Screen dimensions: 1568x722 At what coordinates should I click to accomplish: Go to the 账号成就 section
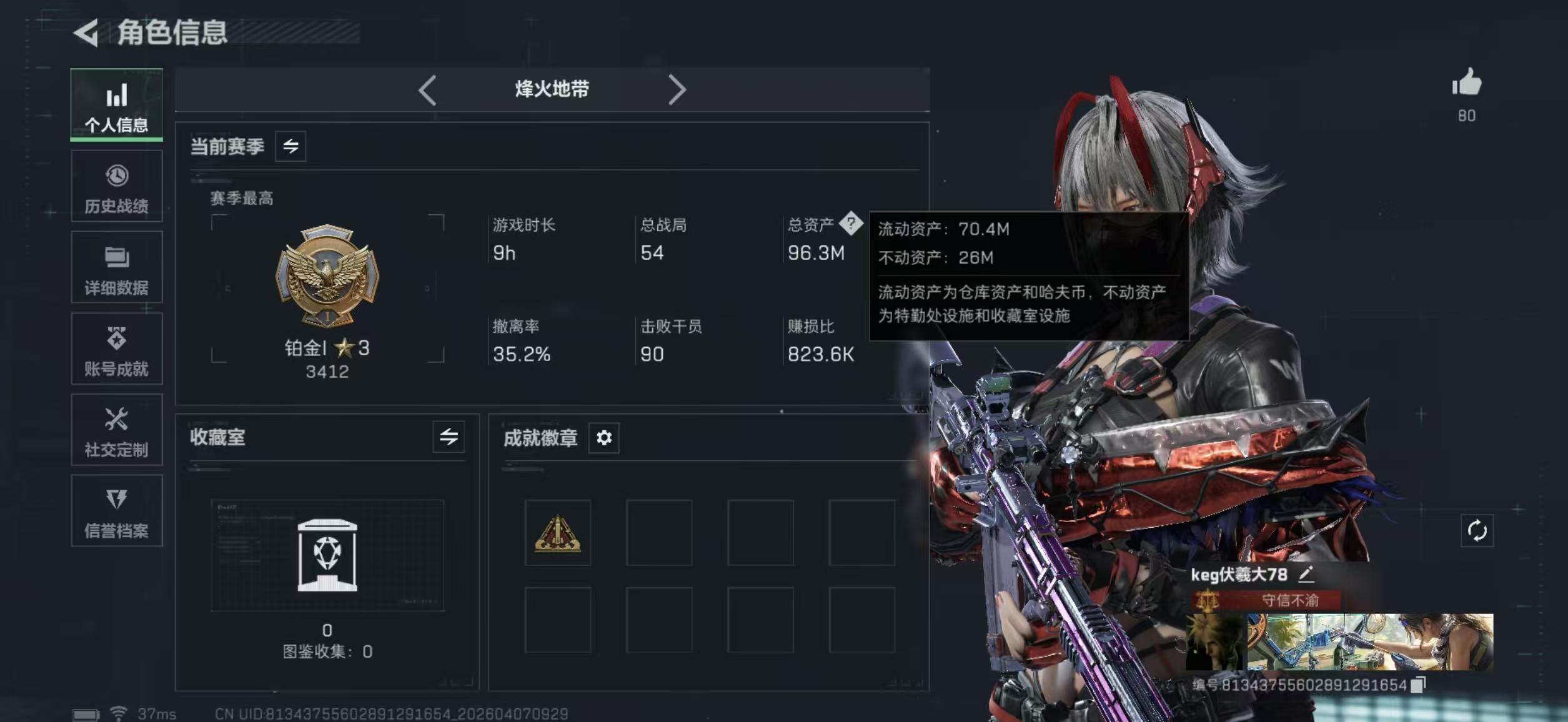click(117, 349)
